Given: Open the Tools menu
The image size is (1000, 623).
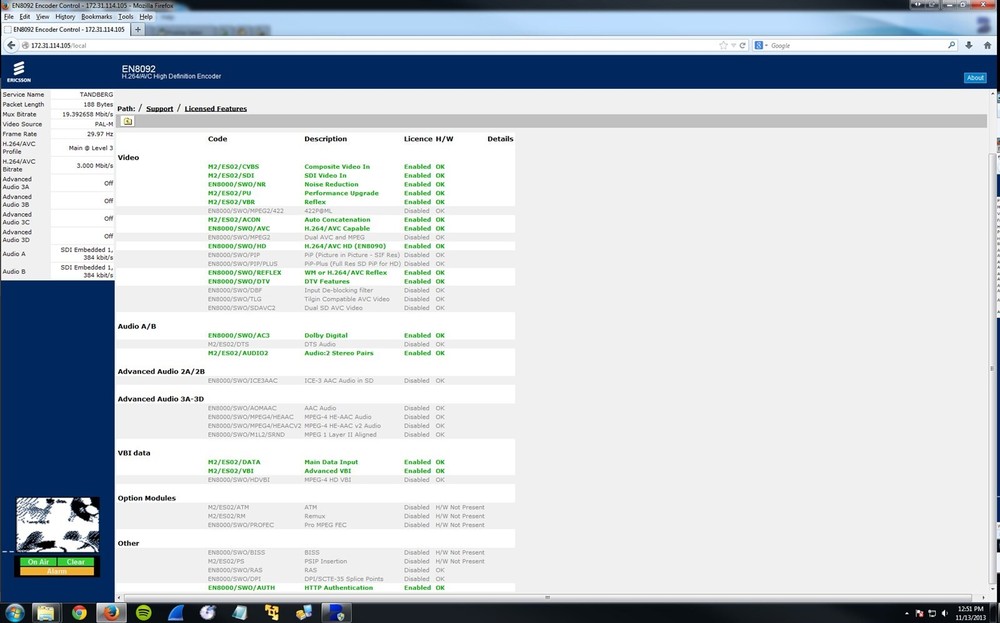Looking at the screenshot, I should click(125, 17).
